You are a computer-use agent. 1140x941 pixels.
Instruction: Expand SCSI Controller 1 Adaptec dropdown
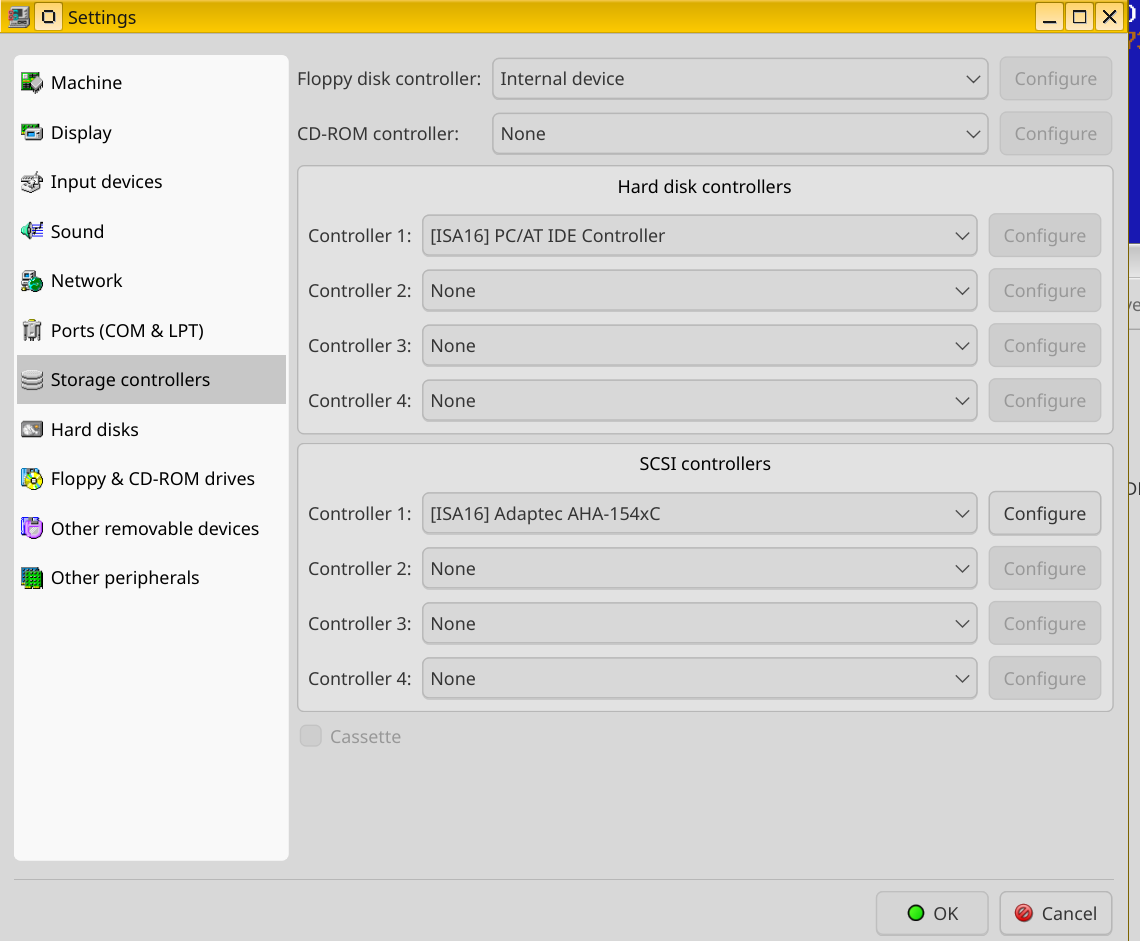(x=699, y=514)
